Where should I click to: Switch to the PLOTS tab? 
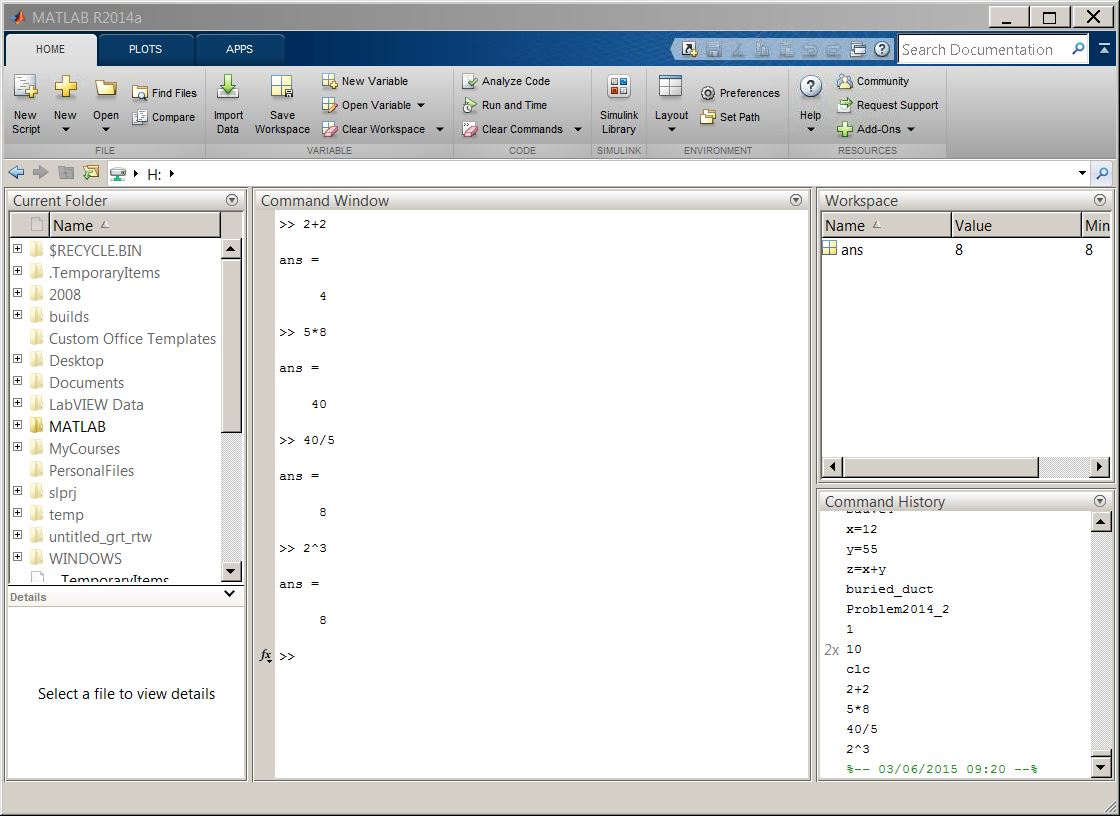[x=146, y=49]
